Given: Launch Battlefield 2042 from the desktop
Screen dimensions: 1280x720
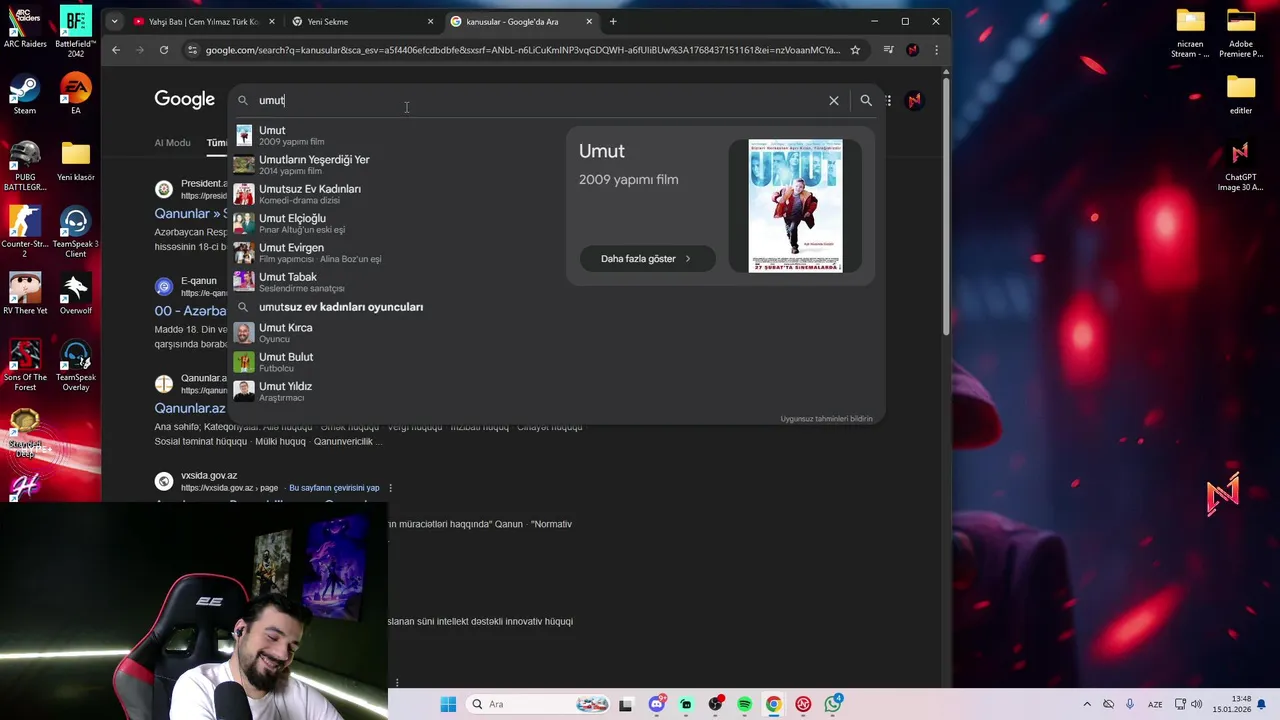Looking at the screenshot, I should pos(75,32).
